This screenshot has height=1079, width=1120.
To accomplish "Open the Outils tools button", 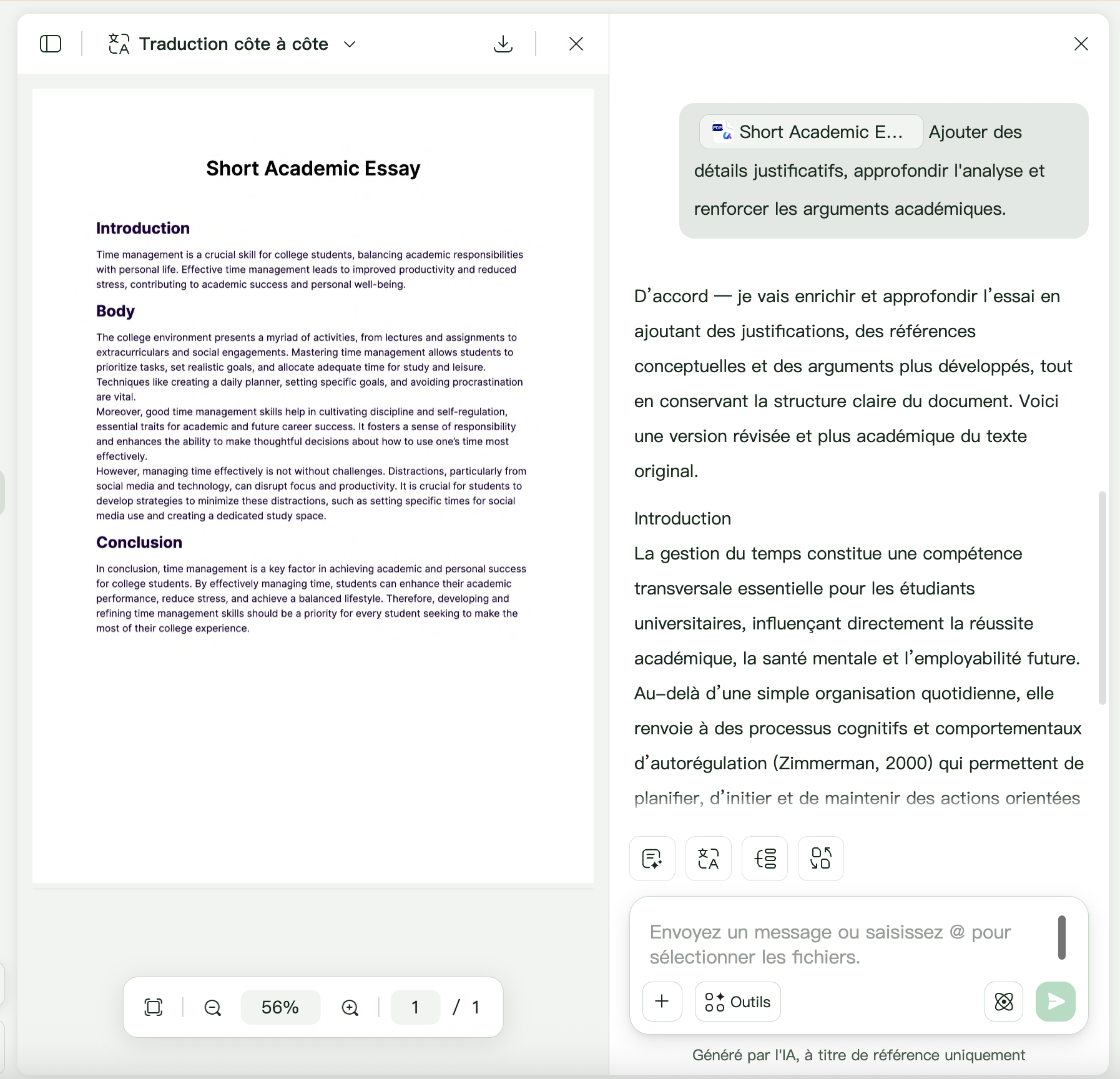I will tap(738, 1002).
